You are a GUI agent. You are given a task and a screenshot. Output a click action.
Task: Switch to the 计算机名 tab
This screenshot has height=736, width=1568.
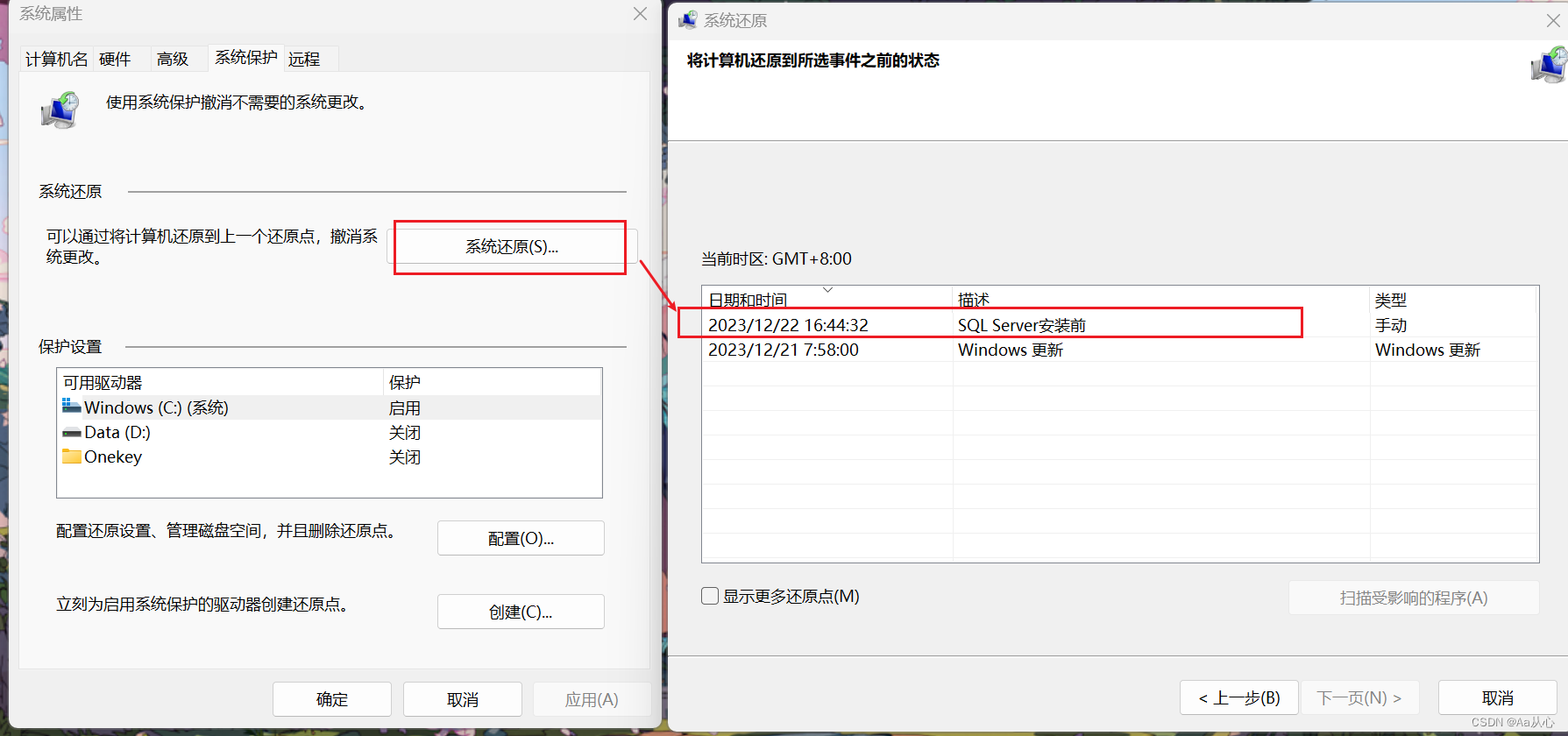click(56, 59)
